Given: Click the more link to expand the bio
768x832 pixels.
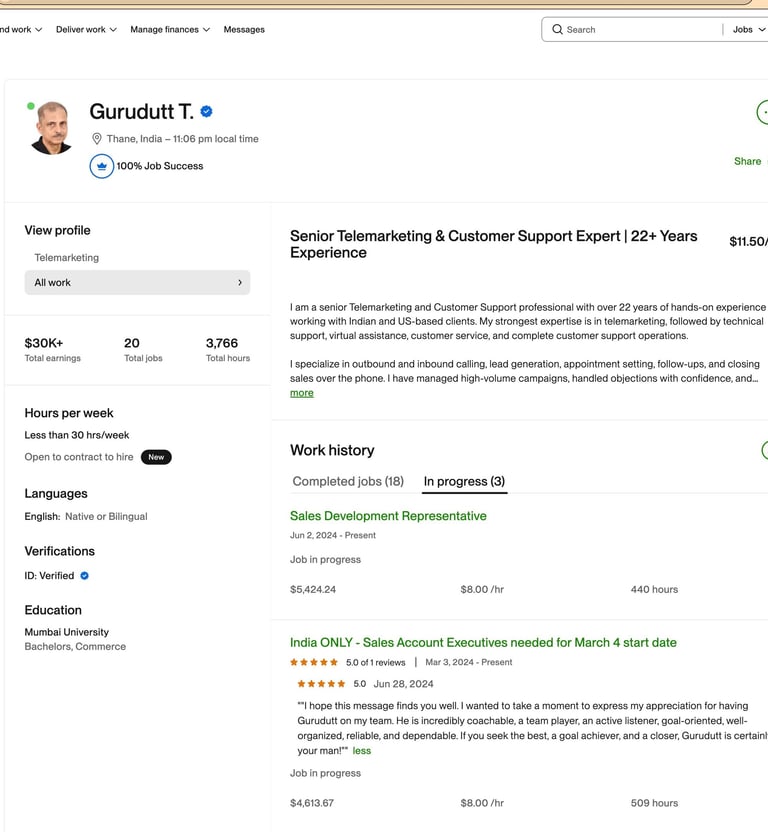Looking at the screenshot, I should [x=301, y=393].
